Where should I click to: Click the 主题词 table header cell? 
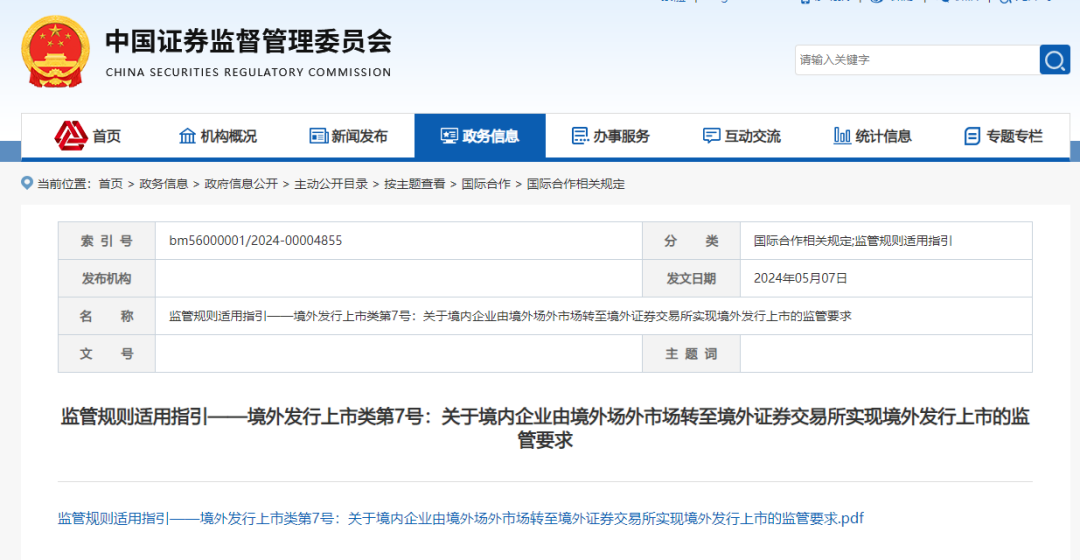[691, 353]
